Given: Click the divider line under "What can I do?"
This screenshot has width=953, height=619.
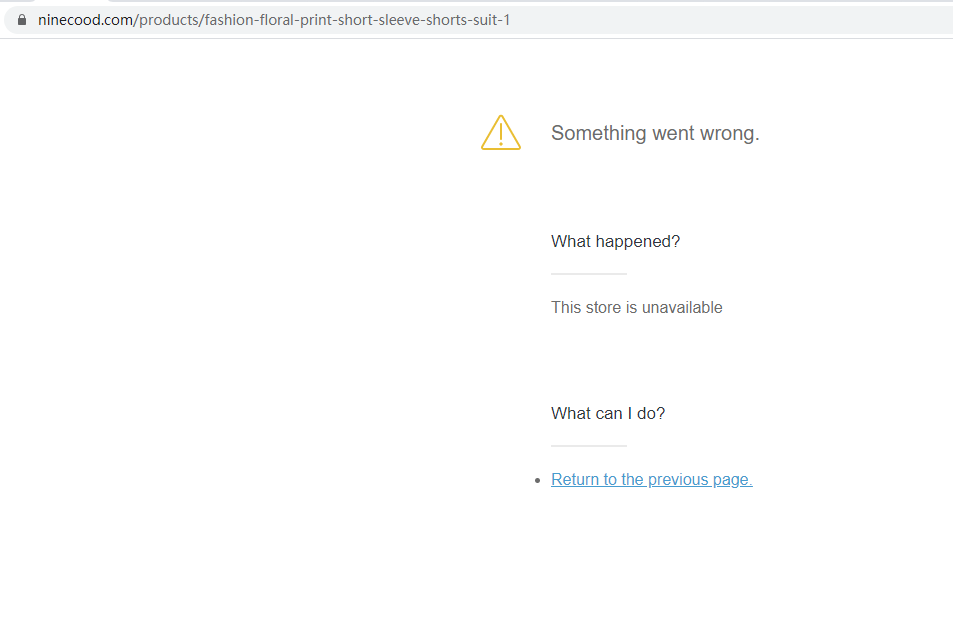Looking at the screenshot, I should click(588, 445).
